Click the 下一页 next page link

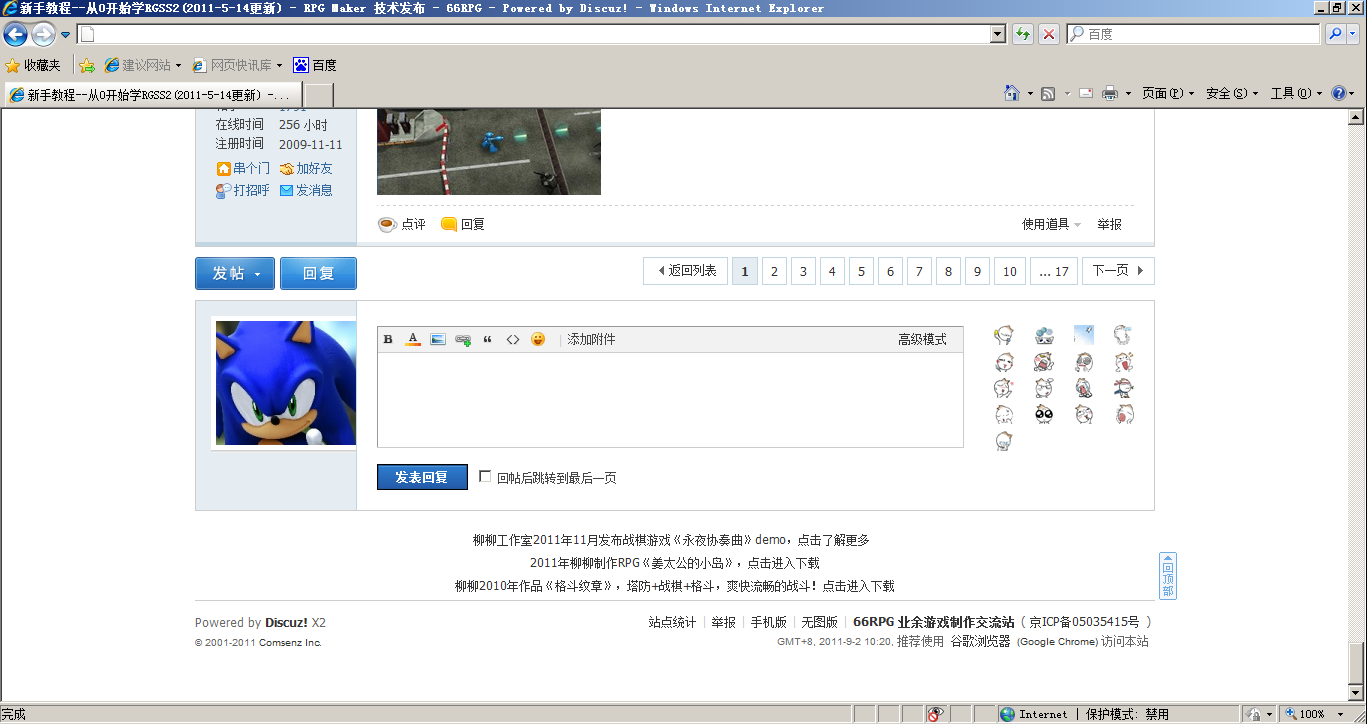coord(1119,271)
